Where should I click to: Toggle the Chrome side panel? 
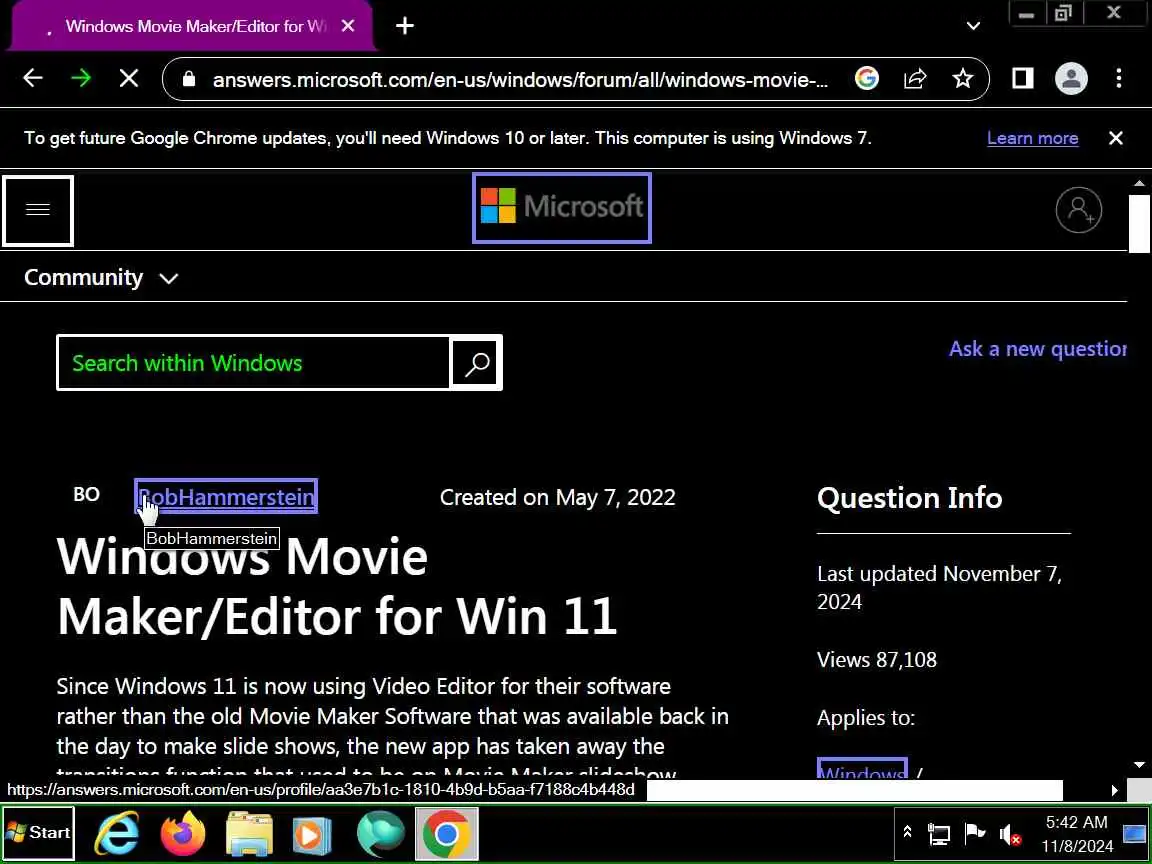point(1023,78)
